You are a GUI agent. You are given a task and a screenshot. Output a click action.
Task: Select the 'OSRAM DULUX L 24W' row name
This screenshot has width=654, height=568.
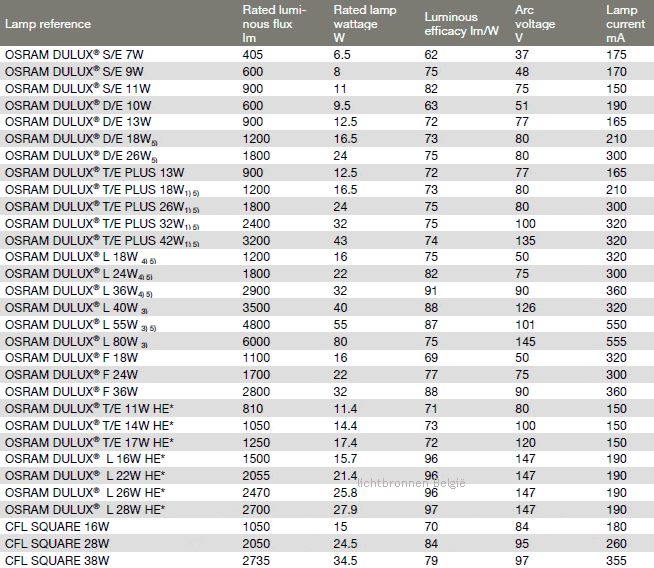79,274
